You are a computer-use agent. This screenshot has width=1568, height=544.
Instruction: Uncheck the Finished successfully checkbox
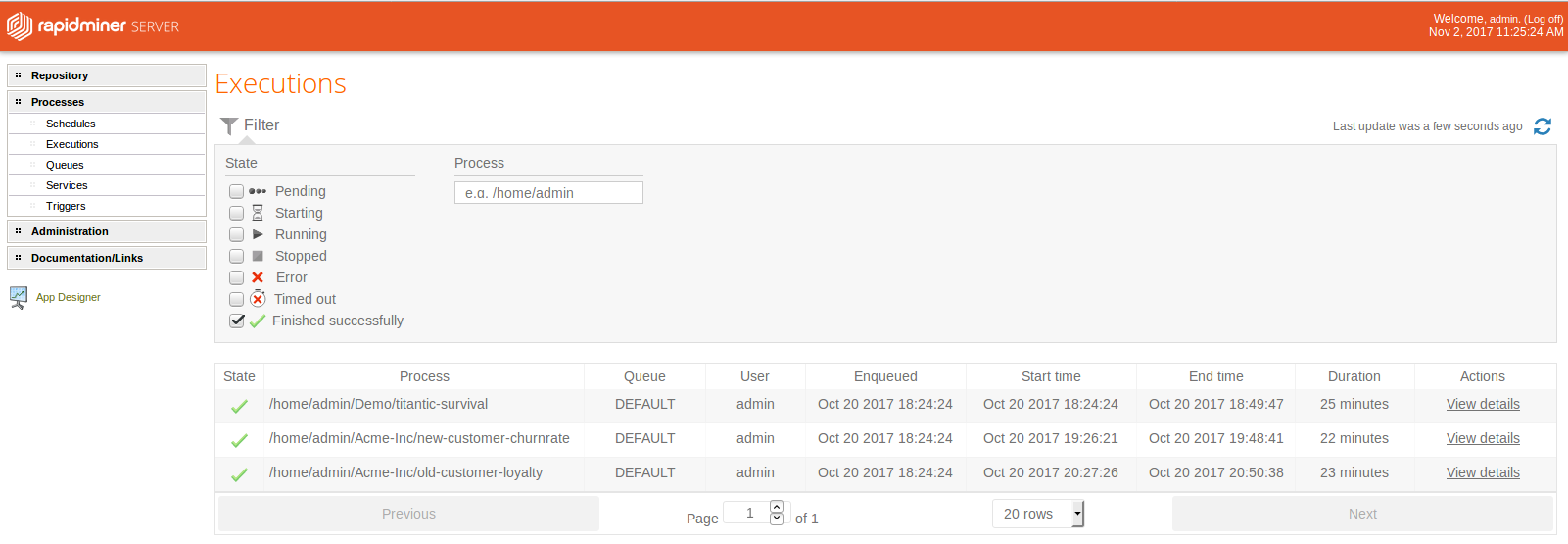(x=236, y=321)
